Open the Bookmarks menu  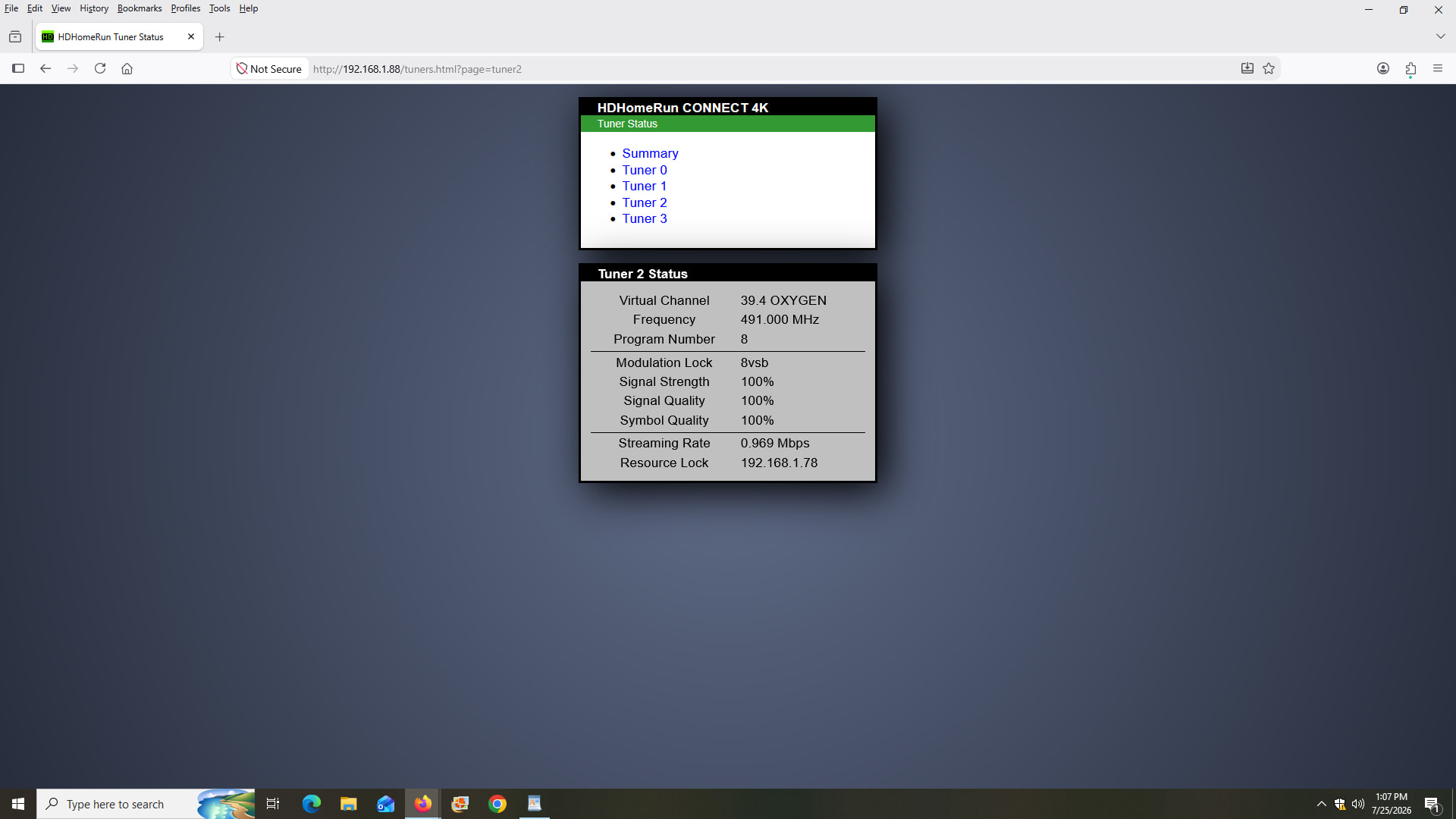[x=140, y=8]
